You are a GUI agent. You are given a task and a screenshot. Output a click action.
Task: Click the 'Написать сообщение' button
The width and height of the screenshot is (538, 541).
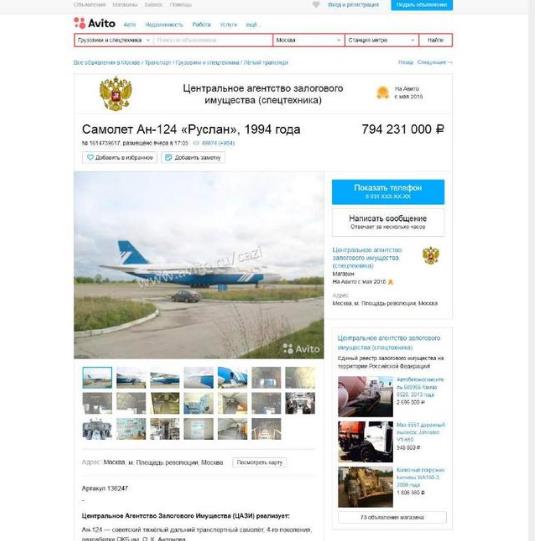388,222
